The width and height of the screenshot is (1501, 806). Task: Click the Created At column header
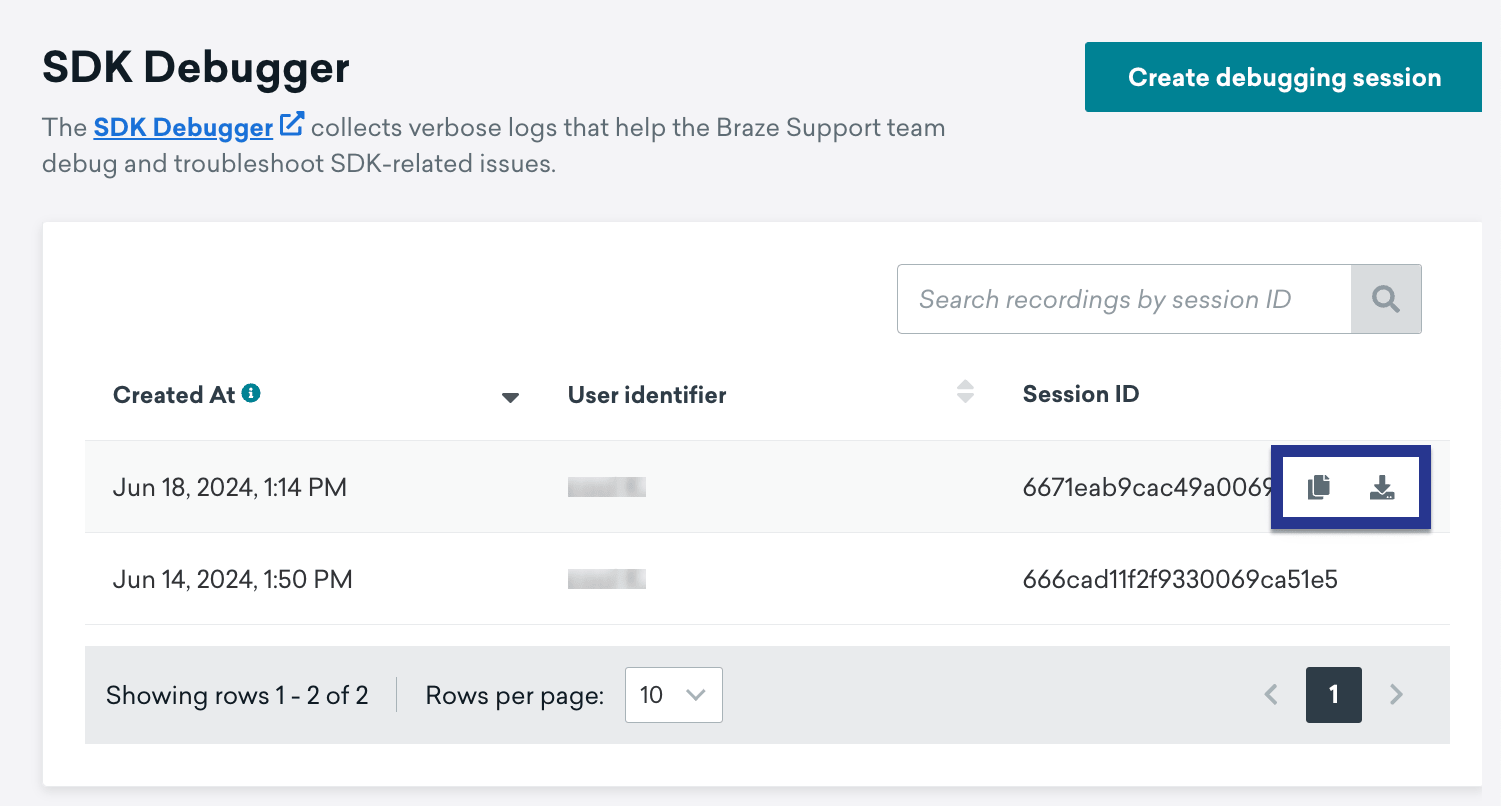coord(174,395)
